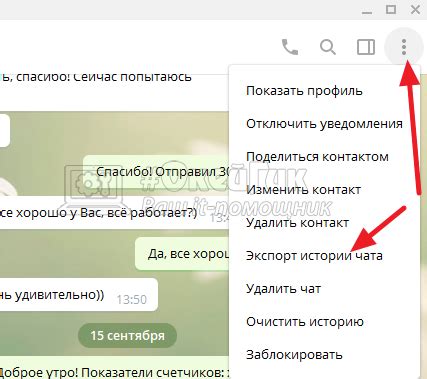Viewport: 427px width, 379px height.
Task: Toggle the right side panel icon
Action: point(366,47)
